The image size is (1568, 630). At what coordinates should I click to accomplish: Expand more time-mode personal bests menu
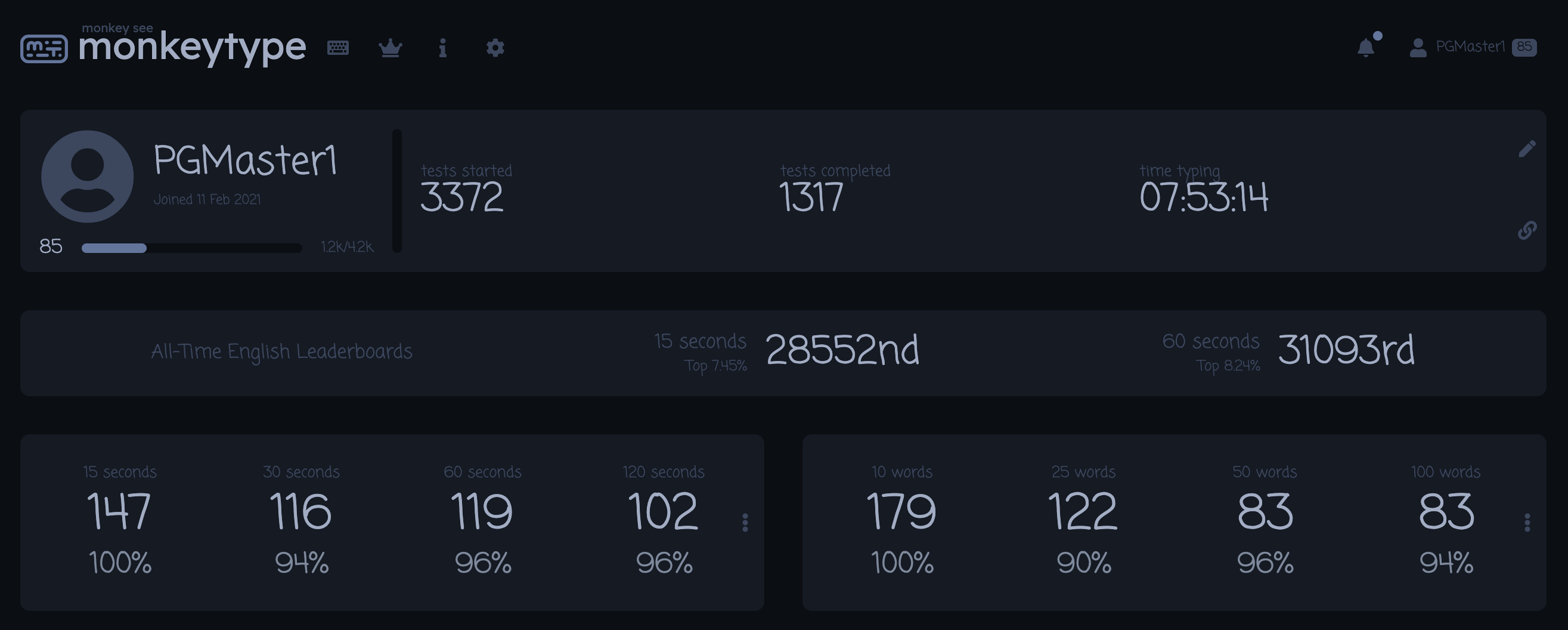click(x=745, y=522)
